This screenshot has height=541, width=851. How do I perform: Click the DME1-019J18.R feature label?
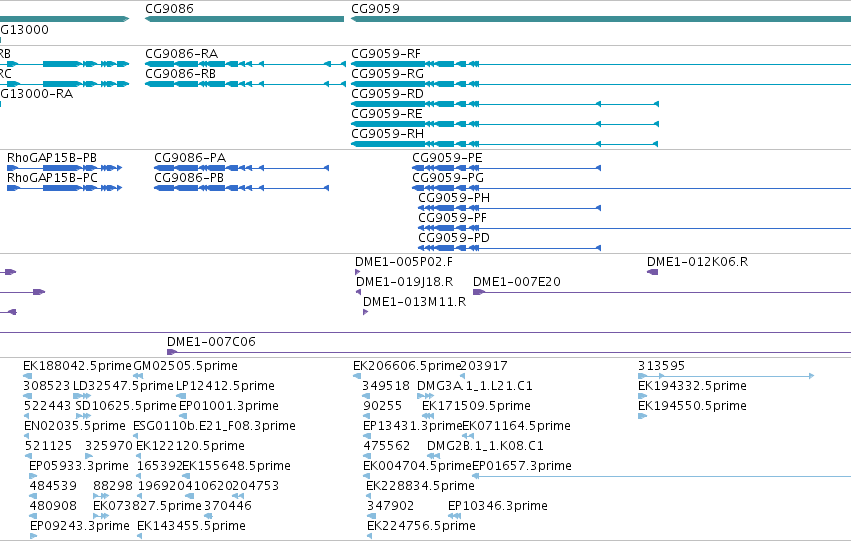click(404, 282)
